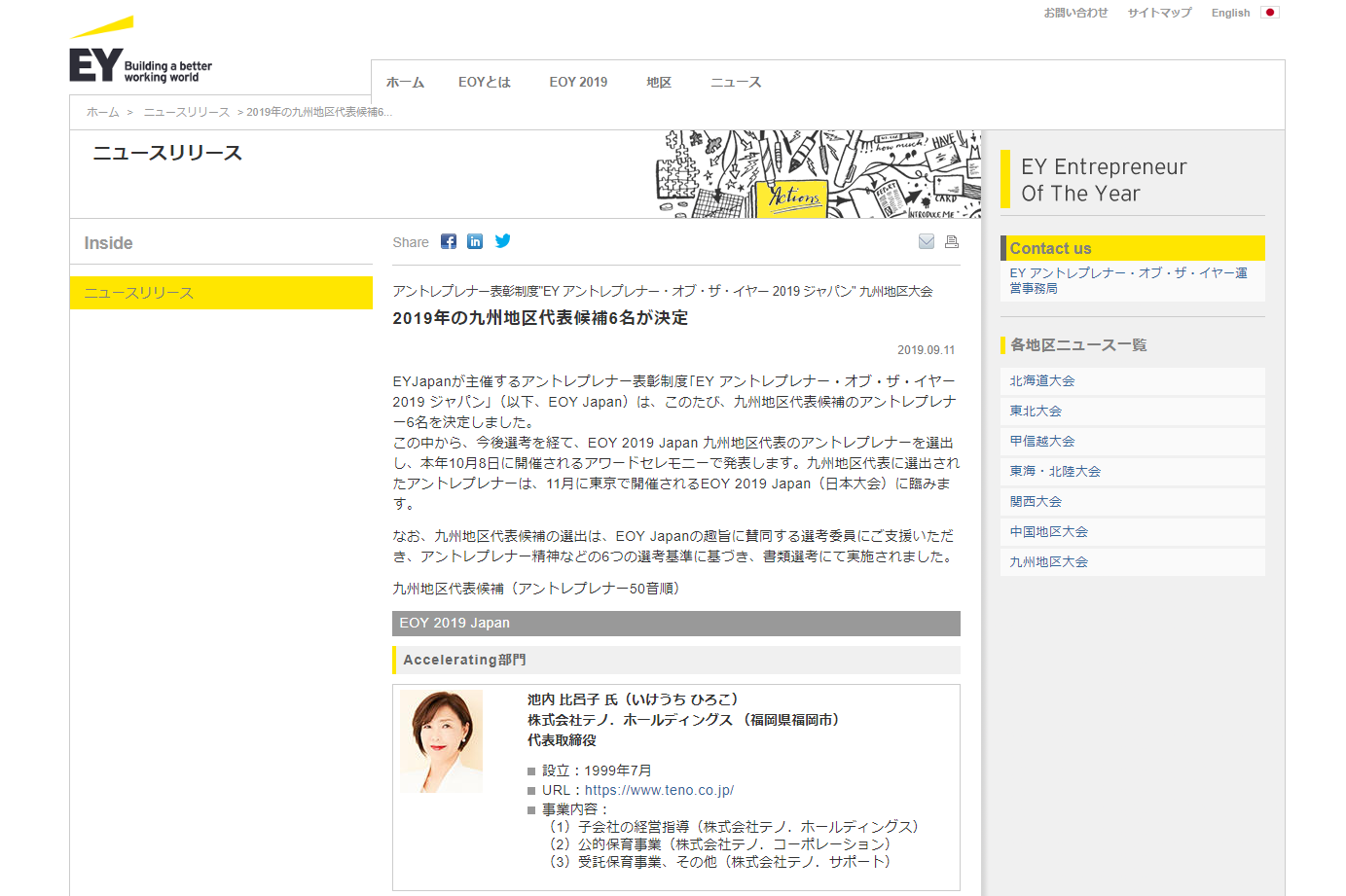The height and width of the screenshot is (896, 1346).
Task: Click the Japan flag icon
Action: [1270, 13]
